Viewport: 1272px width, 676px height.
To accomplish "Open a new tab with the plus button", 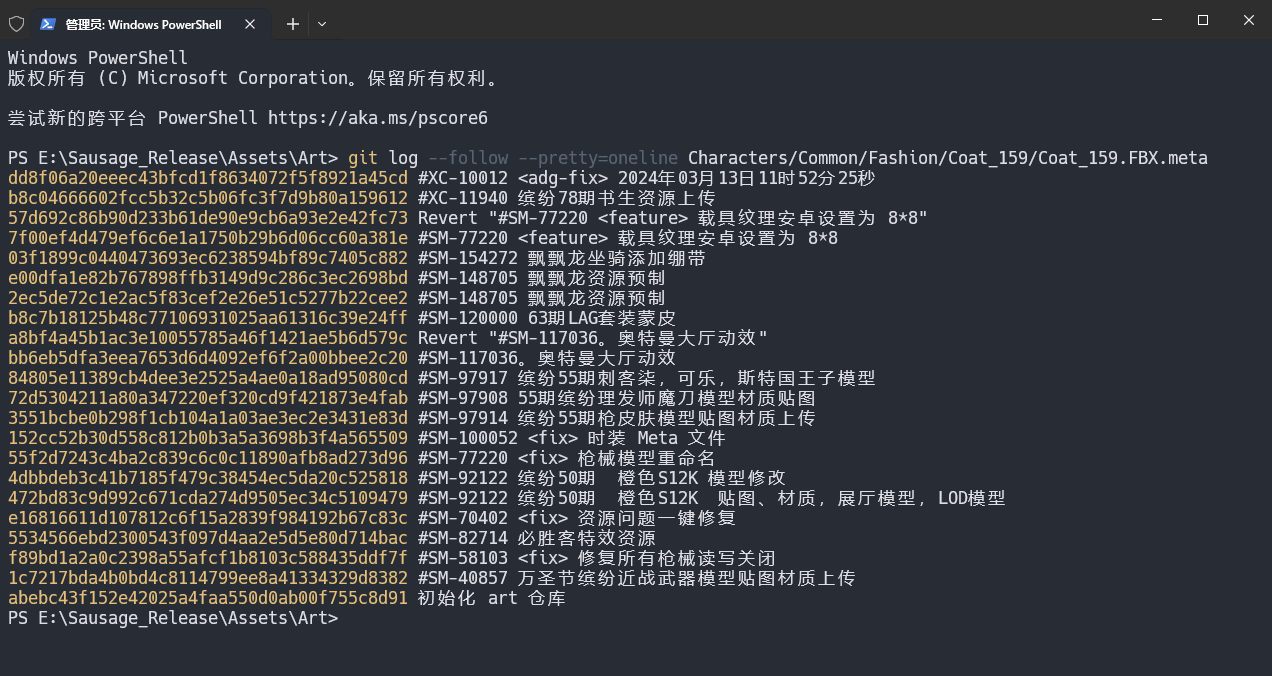I will coord(292,23).
